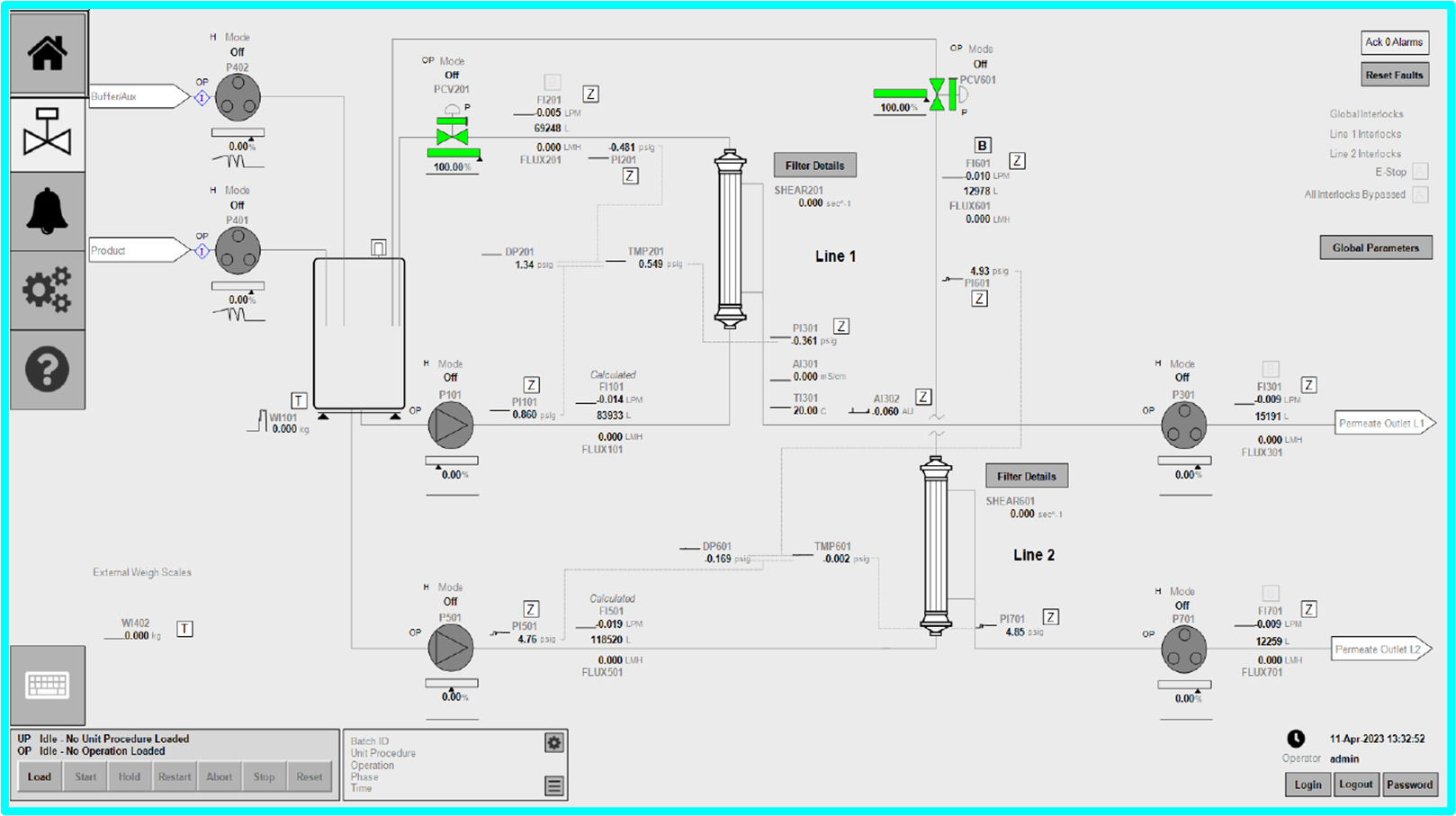Open the help question mark icon
The image size is (1456, 816).
(48, 370)
